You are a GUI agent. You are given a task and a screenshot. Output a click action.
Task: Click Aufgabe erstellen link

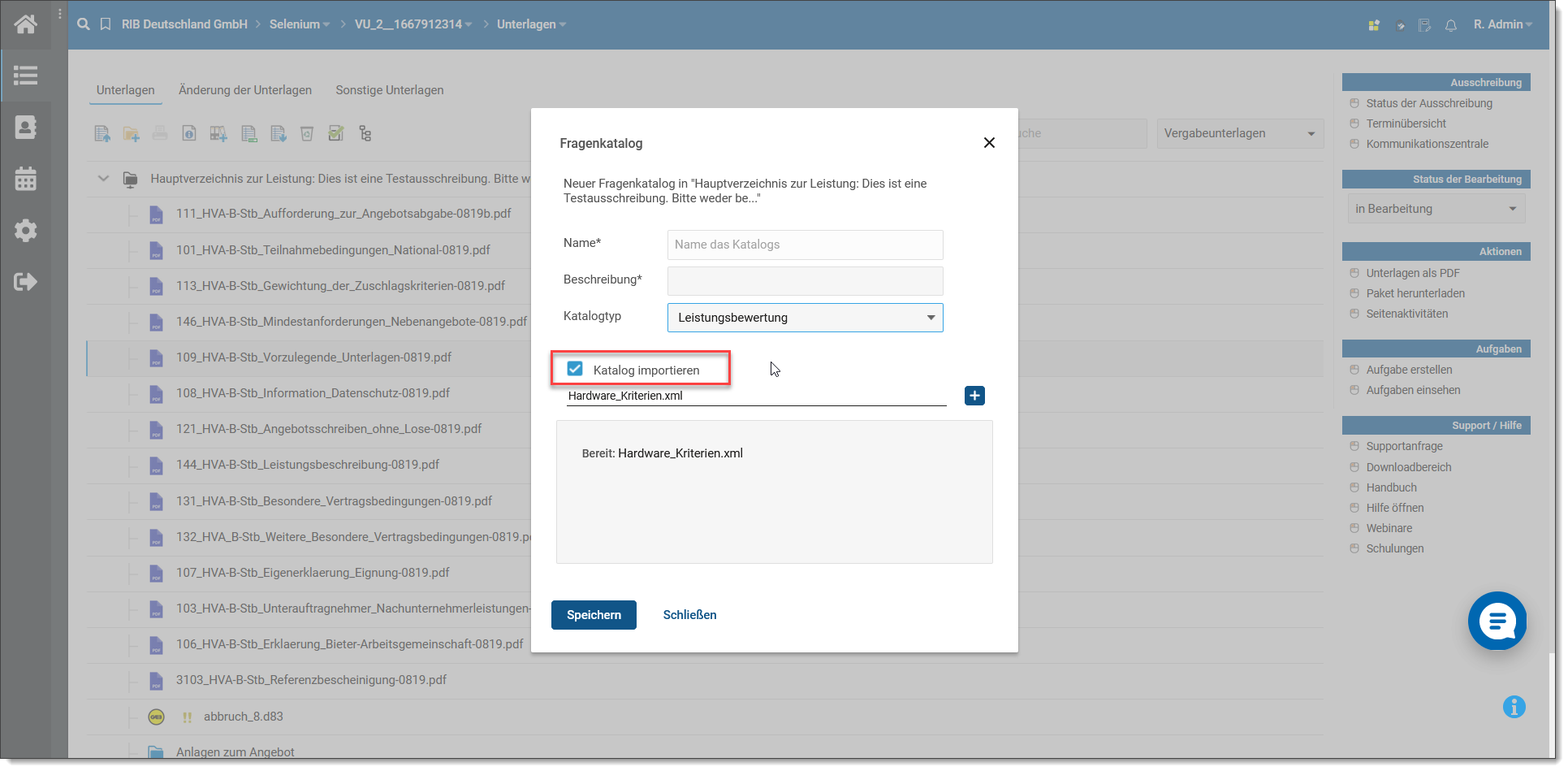[x=1409, y=370]
